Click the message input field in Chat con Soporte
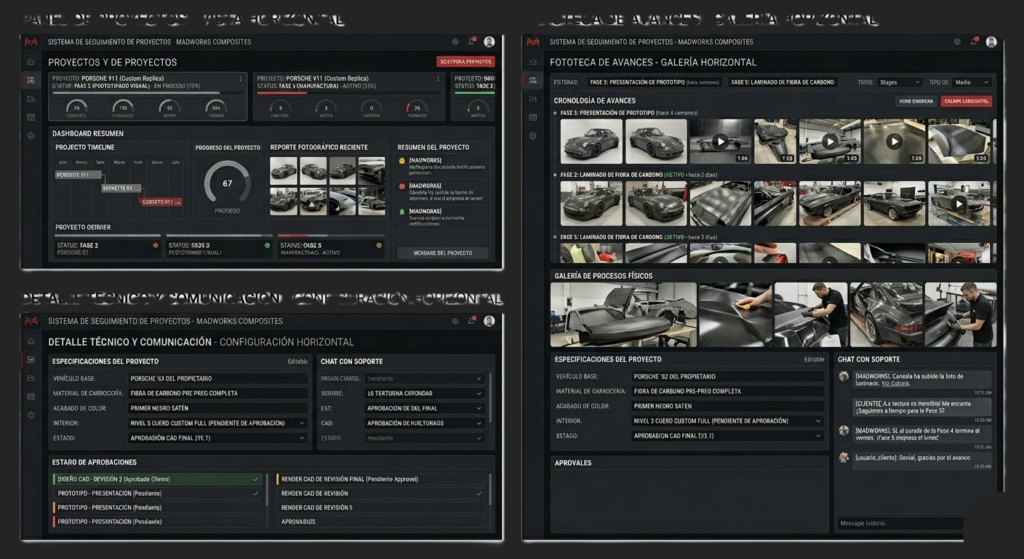 click(900, 523)
